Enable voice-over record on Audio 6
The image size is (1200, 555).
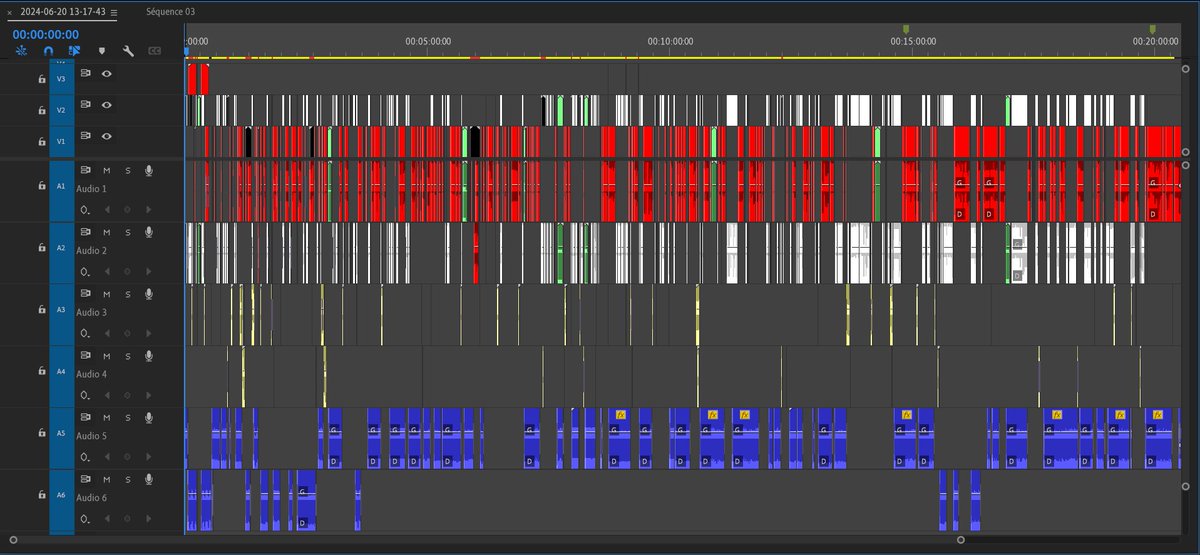[x=149, y=479]
